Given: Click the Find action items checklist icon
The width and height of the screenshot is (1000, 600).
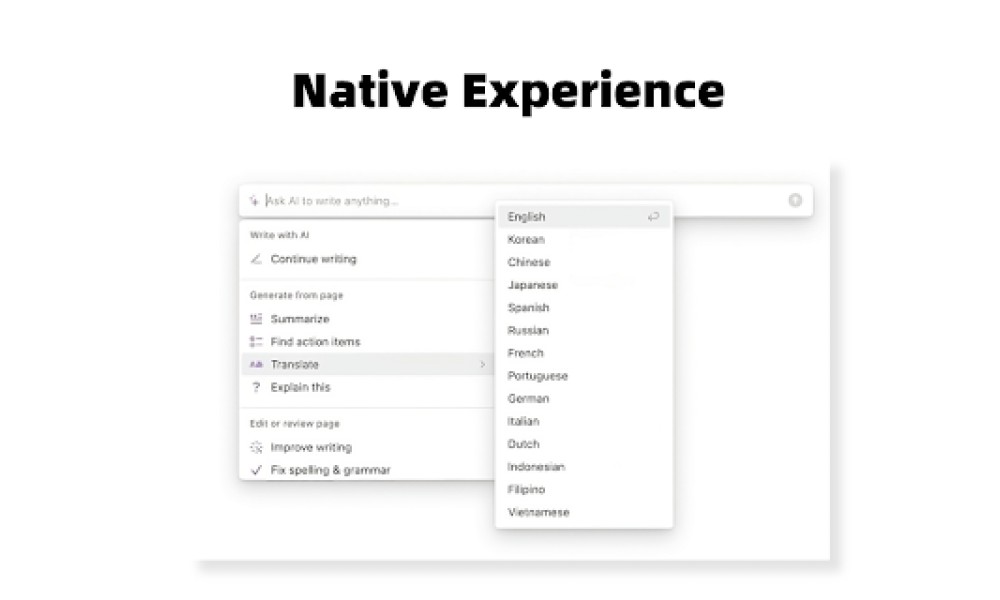Looking at the screenshot, I should pyautogui.click(x=256, y=342).
